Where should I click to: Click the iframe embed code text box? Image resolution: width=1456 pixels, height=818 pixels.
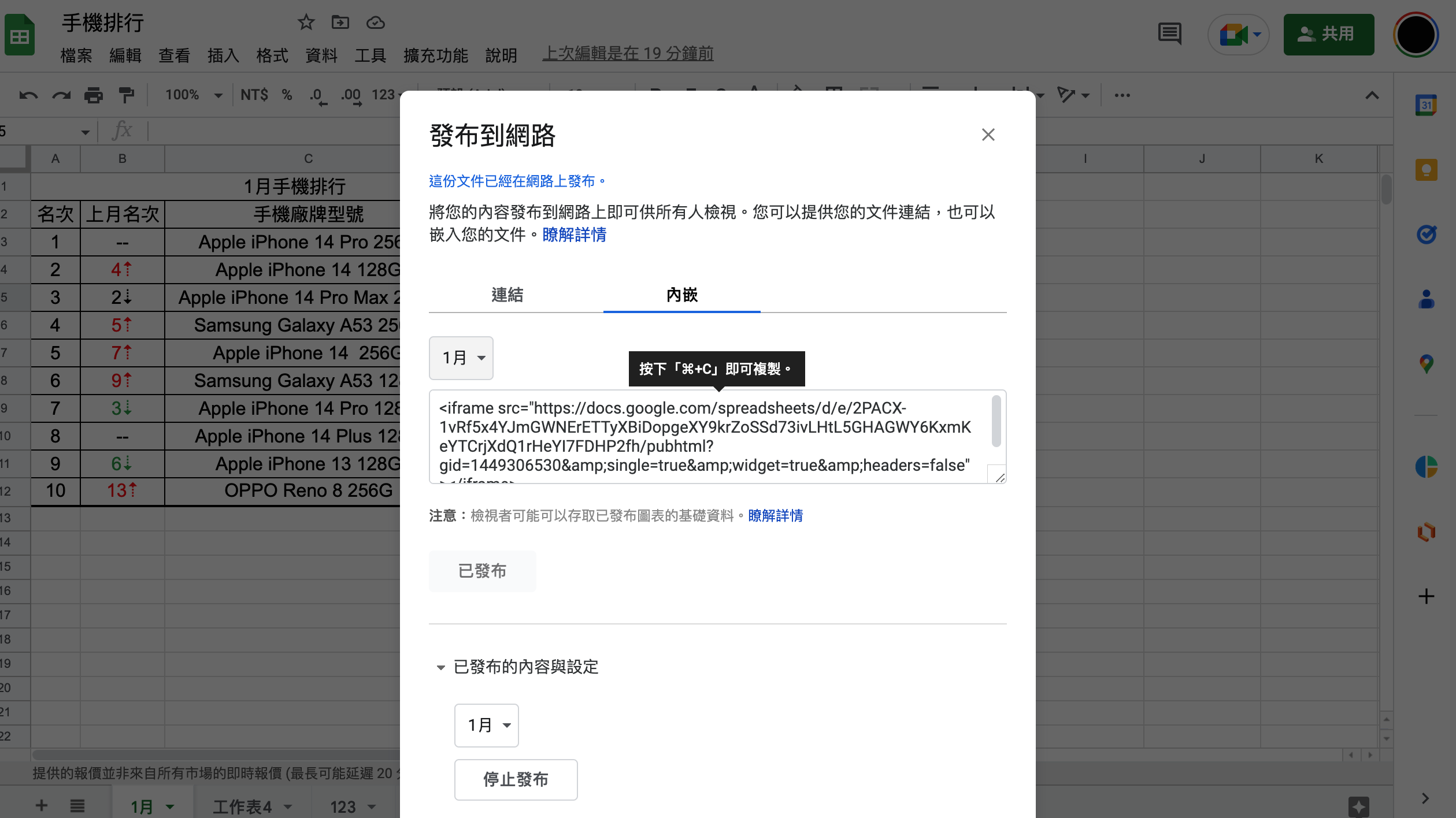coord(717,437)
